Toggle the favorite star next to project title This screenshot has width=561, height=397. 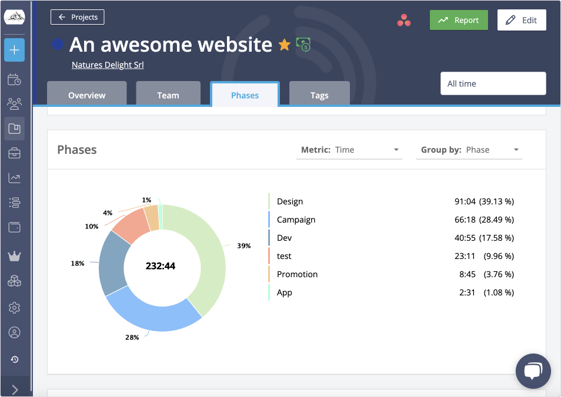point(284,45)
